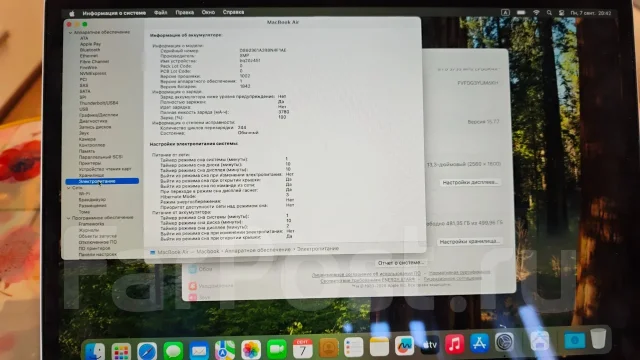Select Ethernet in the sidebar
This screenshot has width=640, height=360.
(x=89, y=56)
